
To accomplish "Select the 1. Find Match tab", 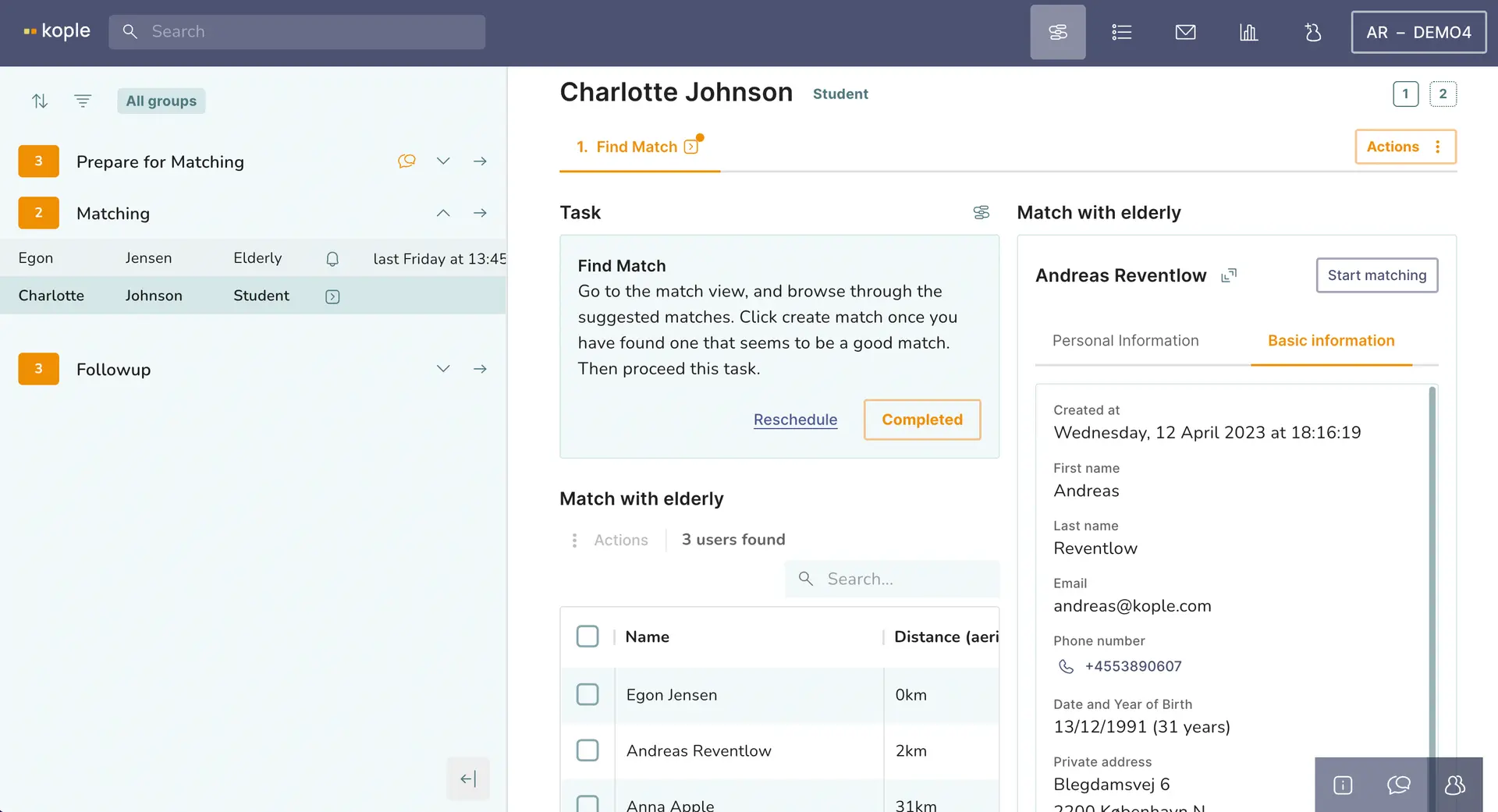I will tap(639, 147).
